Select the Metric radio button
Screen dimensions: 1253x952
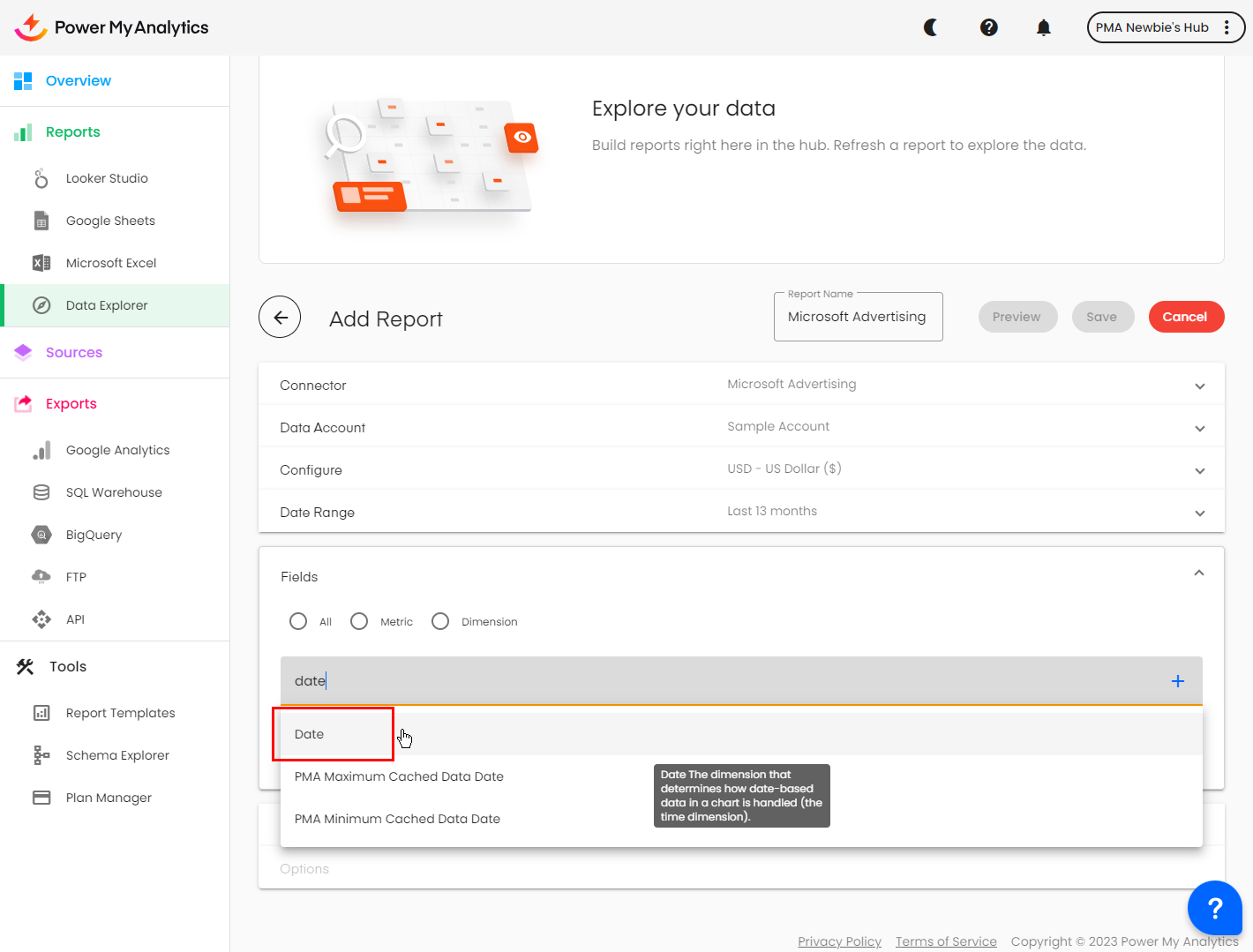tap(359, 621)
